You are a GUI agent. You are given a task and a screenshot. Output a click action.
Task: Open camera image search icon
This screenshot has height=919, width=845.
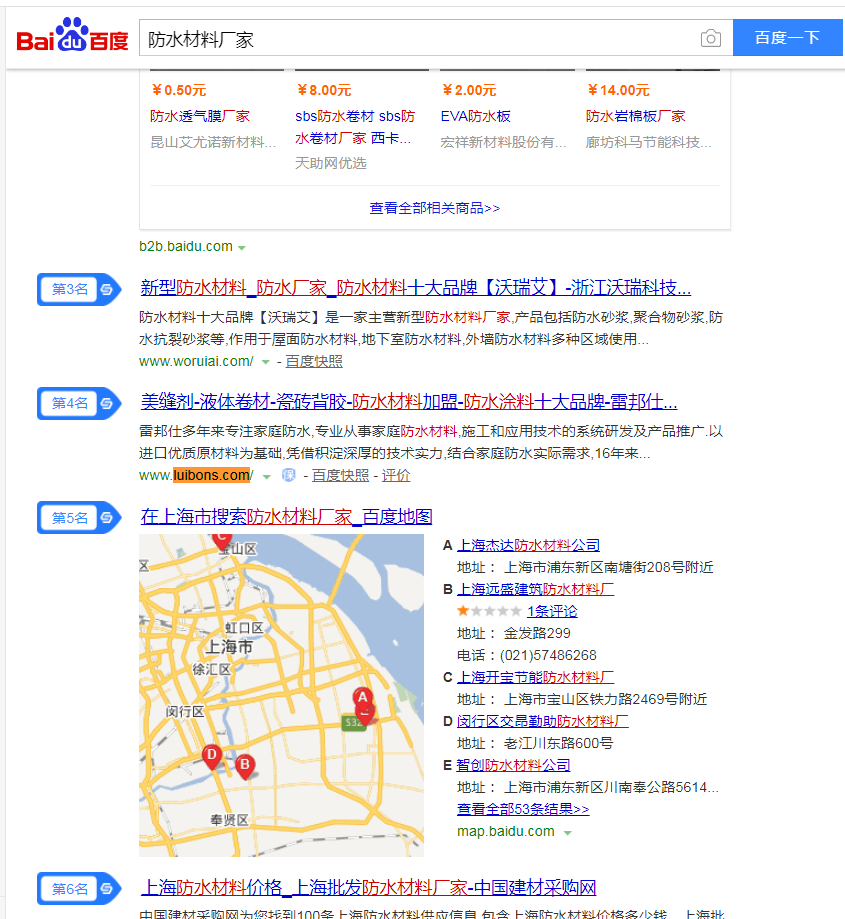[710, 38]
